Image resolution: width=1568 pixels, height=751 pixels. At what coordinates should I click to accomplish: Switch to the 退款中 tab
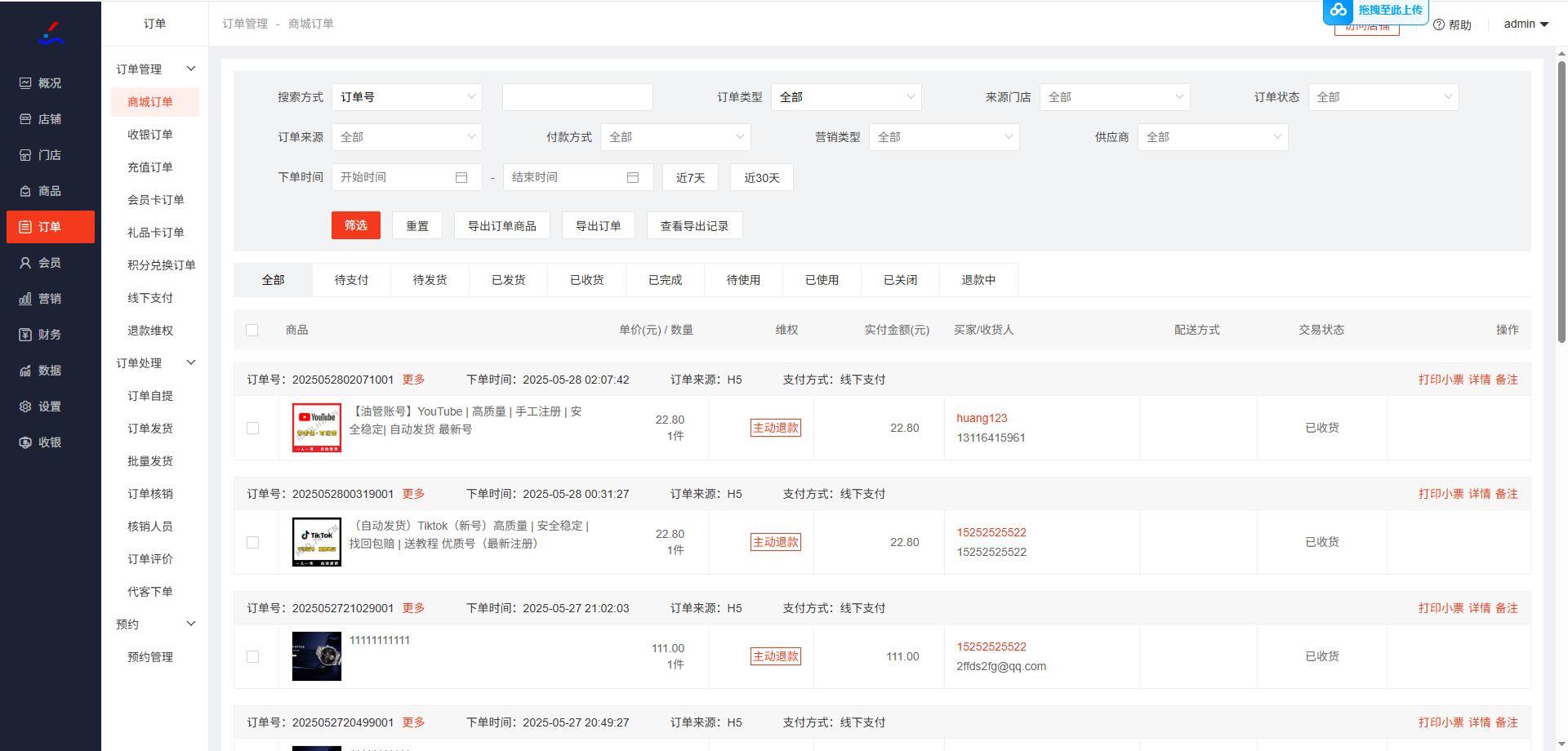[978, 280]
